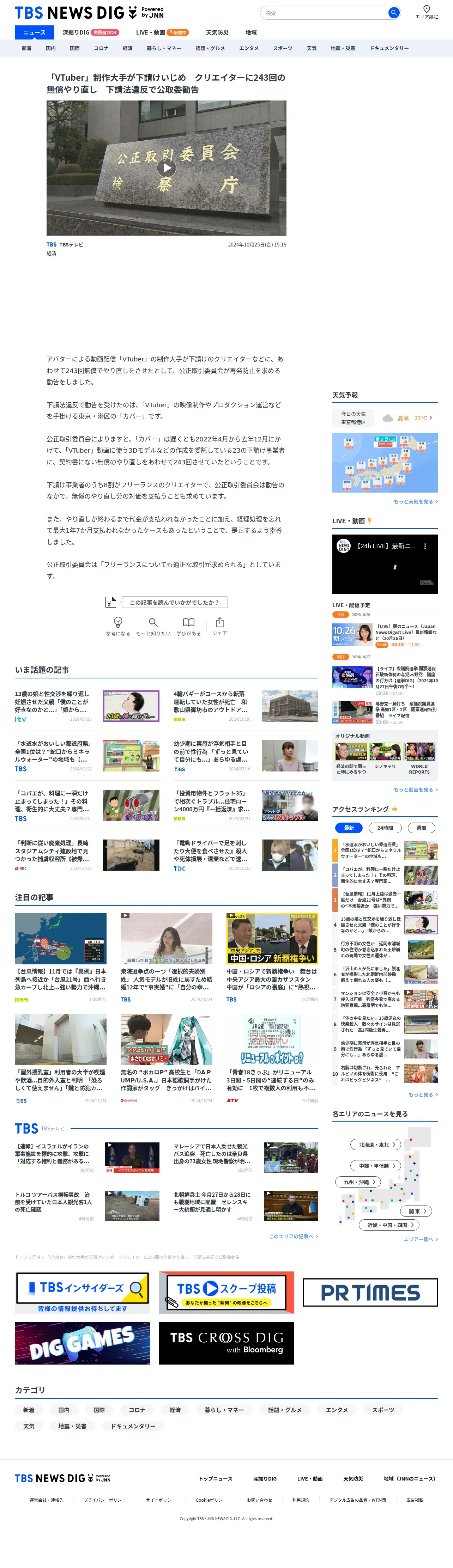Switch to the 深掘りDIG tab
This screenshot has height=1568, width=453.
90,32
